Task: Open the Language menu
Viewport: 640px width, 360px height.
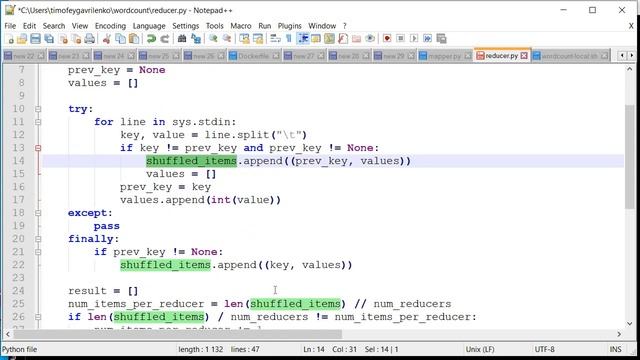Action: 149,26
